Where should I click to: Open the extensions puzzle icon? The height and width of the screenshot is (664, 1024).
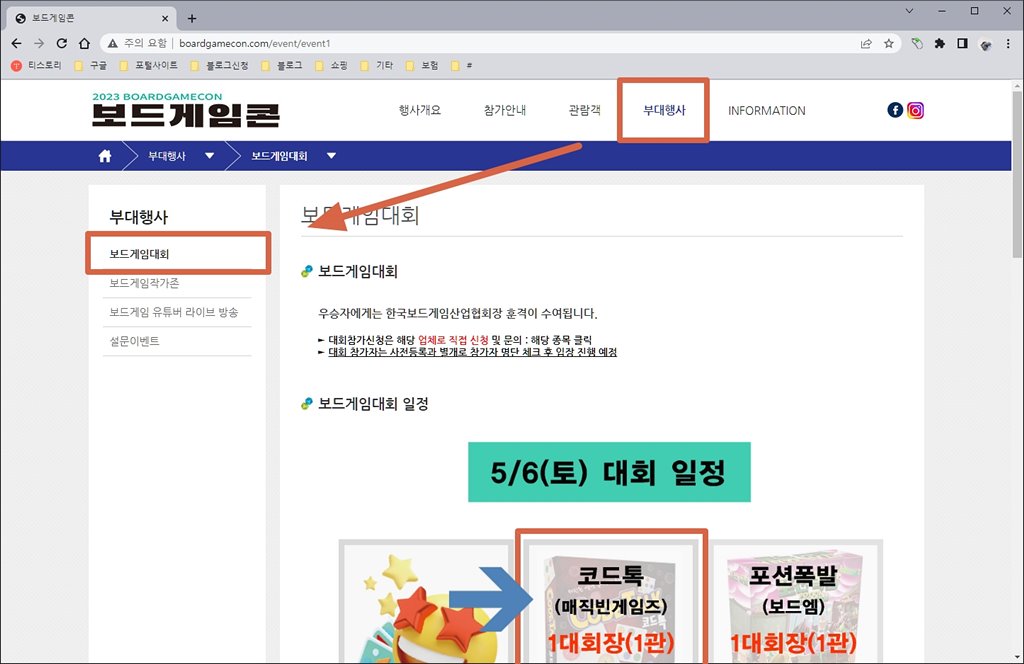(x=940, y=44)
